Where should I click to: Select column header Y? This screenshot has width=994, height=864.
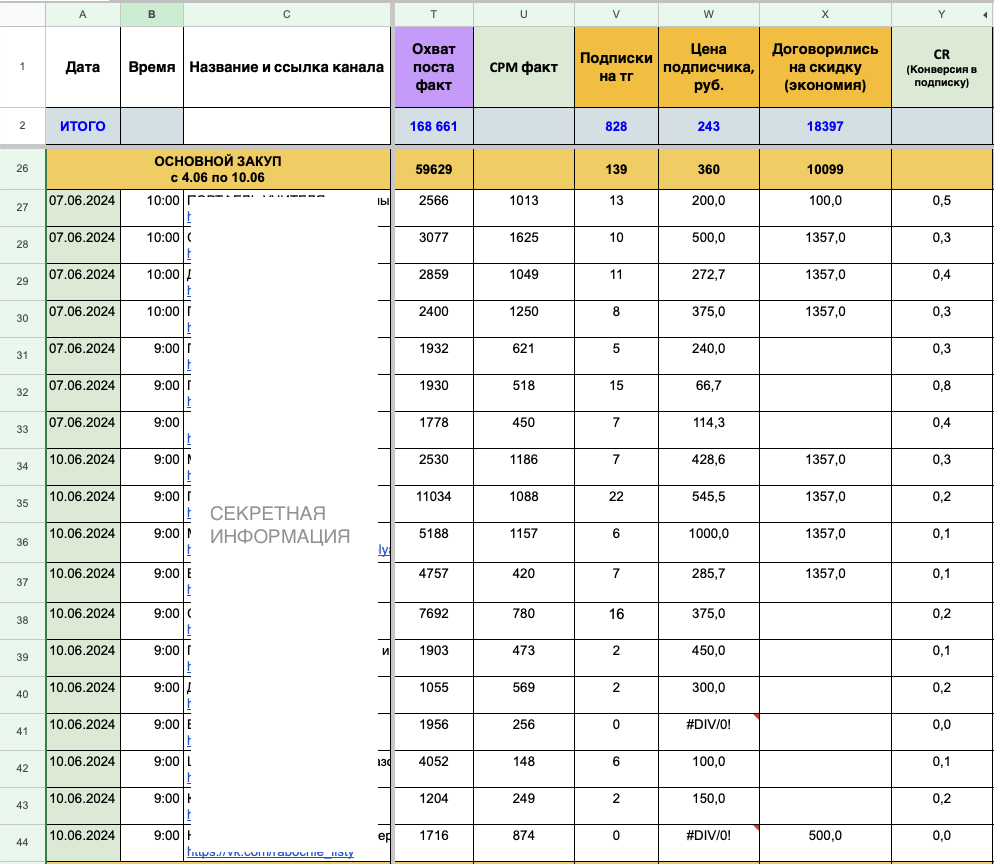coord(941,14)
